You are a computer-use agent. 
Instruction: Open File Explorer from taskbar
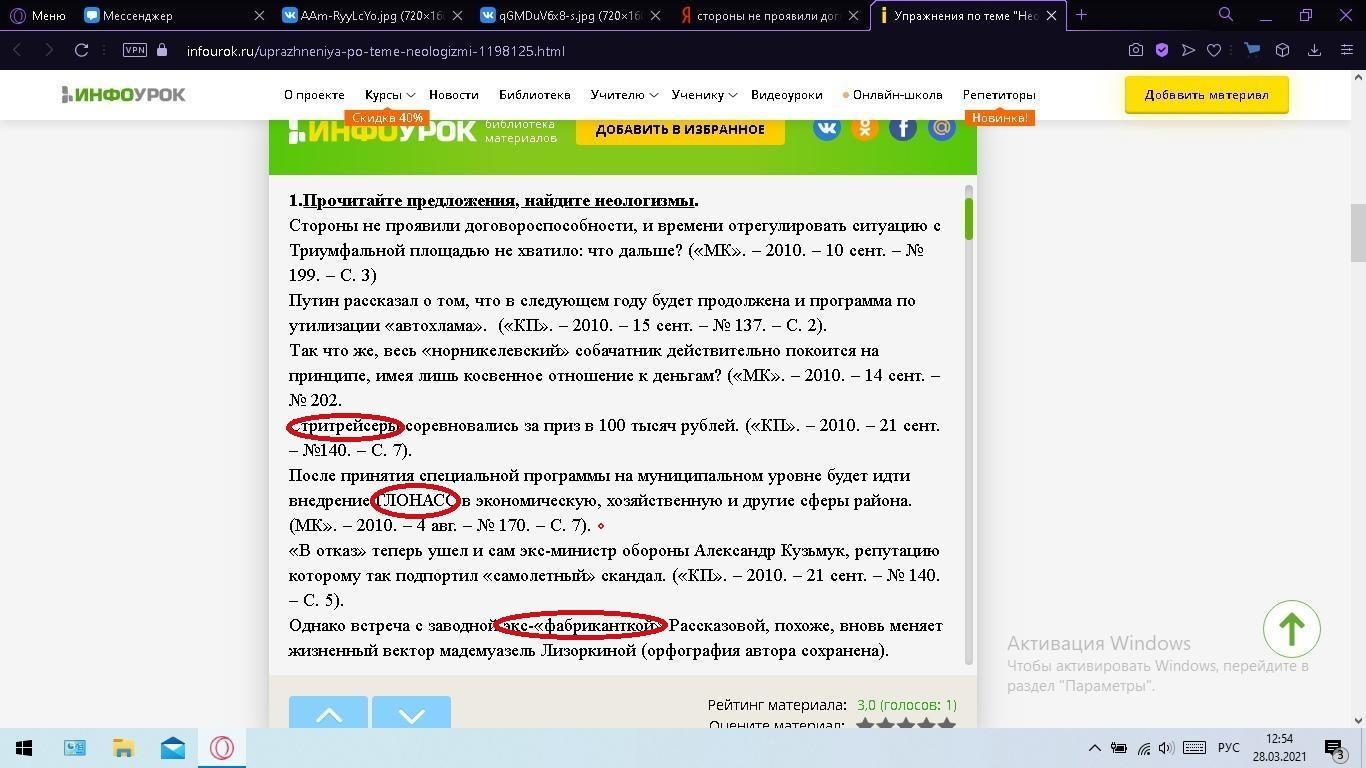(123, 748)
